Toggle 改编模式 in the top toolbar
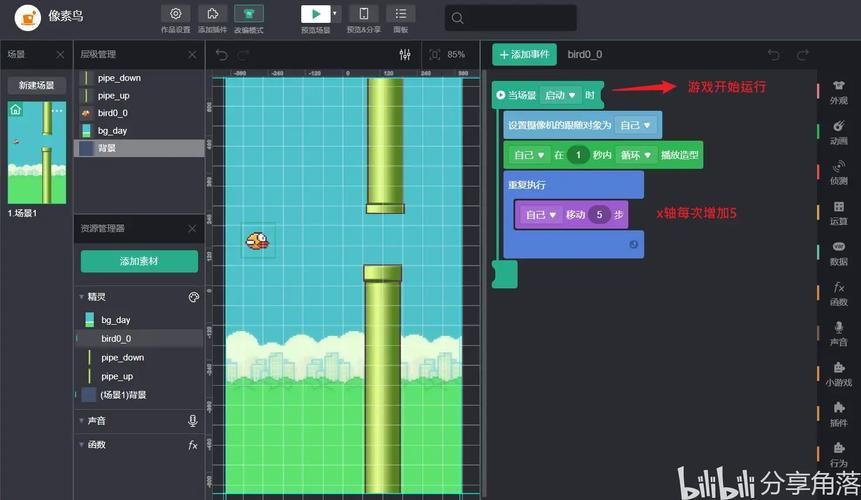This screenshot has height=500, width=861. point(249,14)
